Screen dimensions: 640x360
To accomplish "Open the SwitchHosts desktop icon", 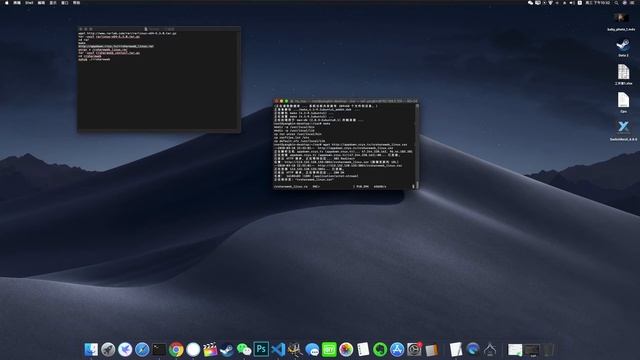I will (x=623, y=131).
